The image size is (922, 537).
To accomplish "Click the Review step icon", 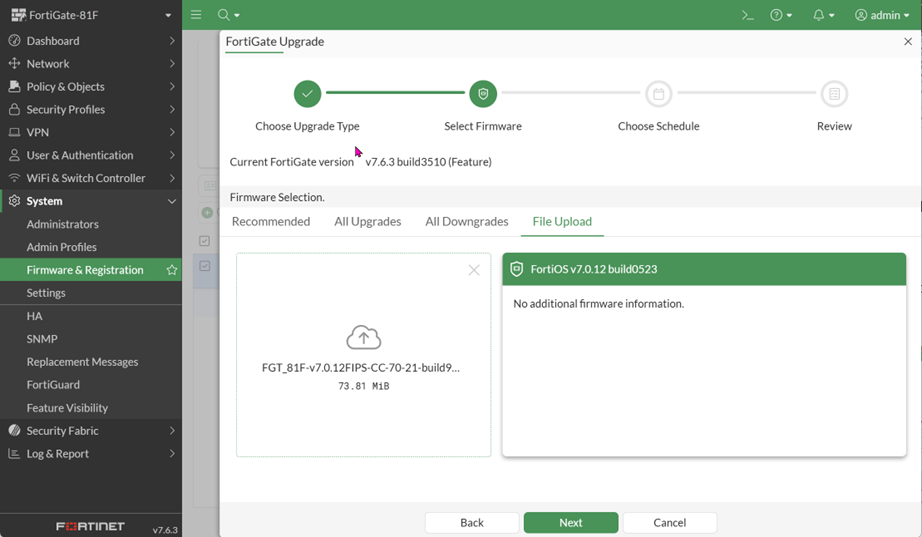I will coord(834,94).
